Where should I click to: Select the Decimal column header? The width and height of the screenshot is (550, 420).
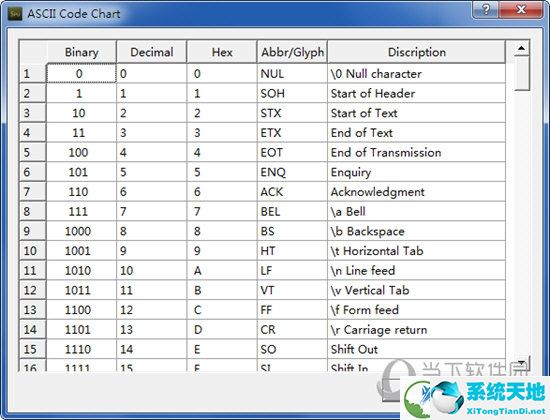point(152,52)
